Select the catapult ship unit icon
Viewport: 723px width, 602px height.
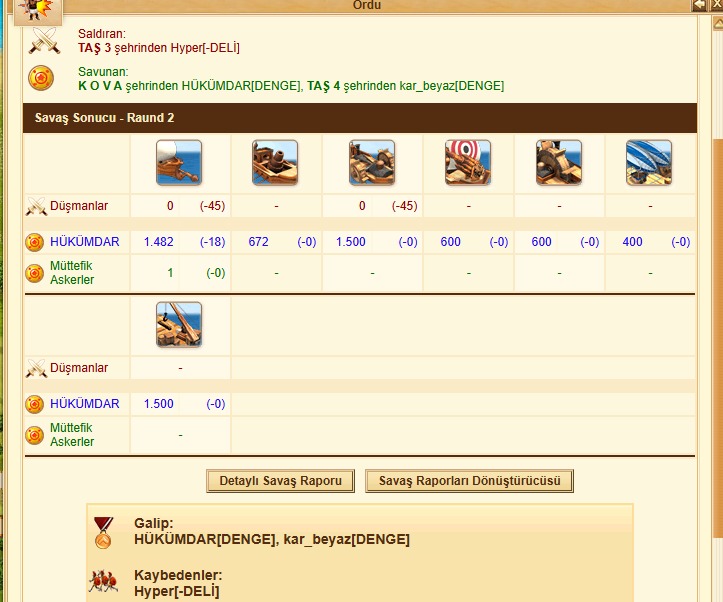tap(372, 163)
